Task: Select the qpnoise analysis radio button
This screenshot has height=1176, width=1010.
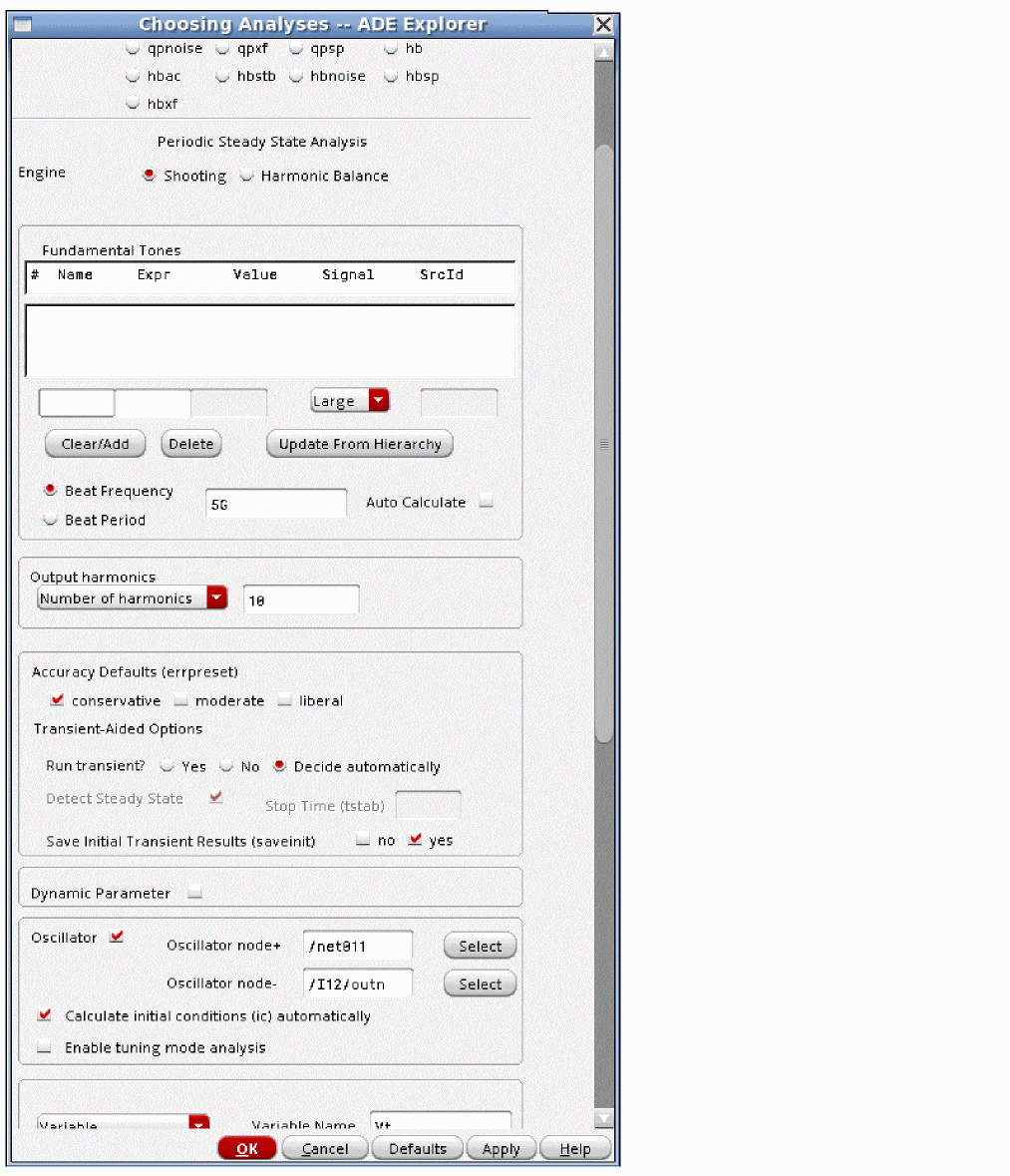Action: tap(133, 49)
